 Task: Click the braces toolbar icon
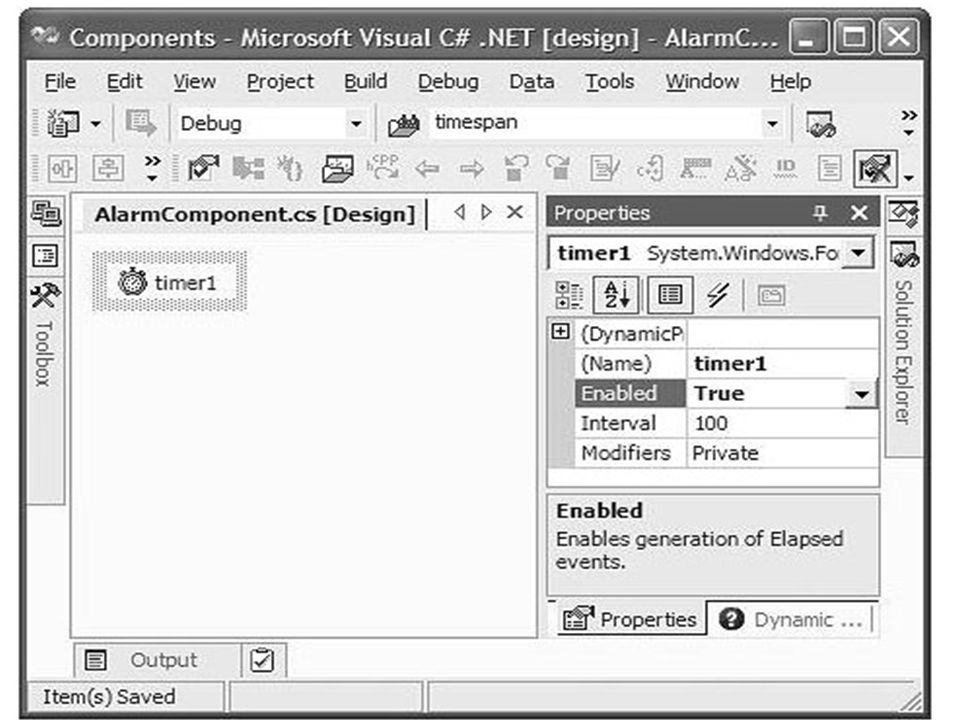click(x=290, y=168)
